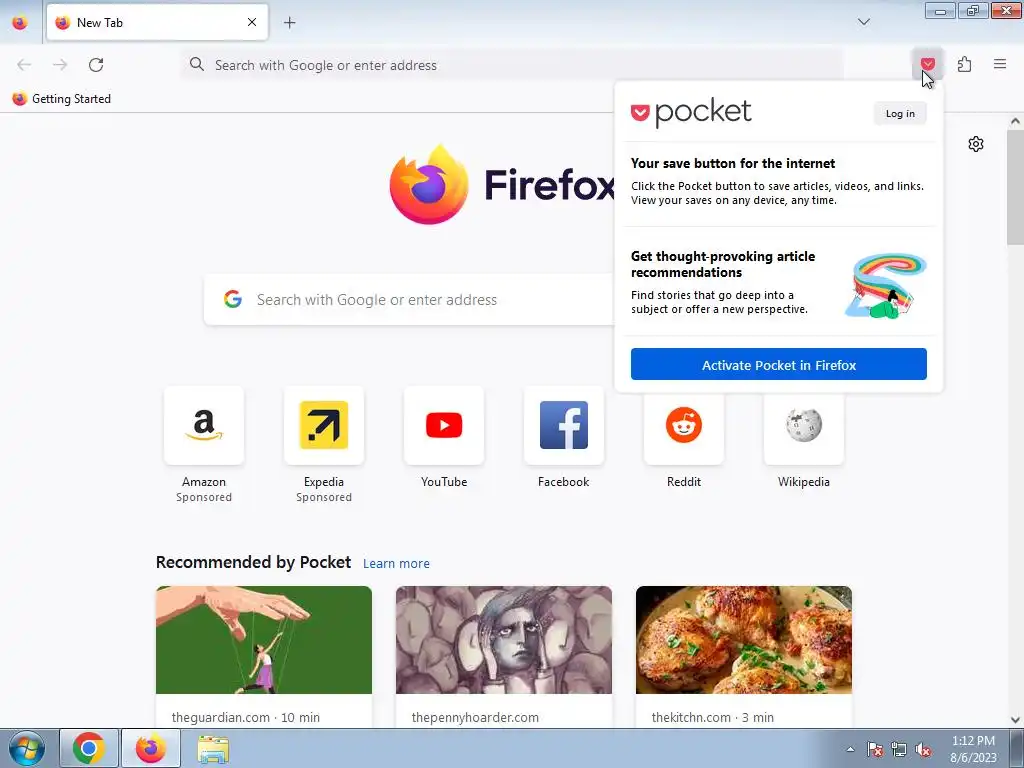
Task: Open Action Center flag icon
Action: point(875,749)
